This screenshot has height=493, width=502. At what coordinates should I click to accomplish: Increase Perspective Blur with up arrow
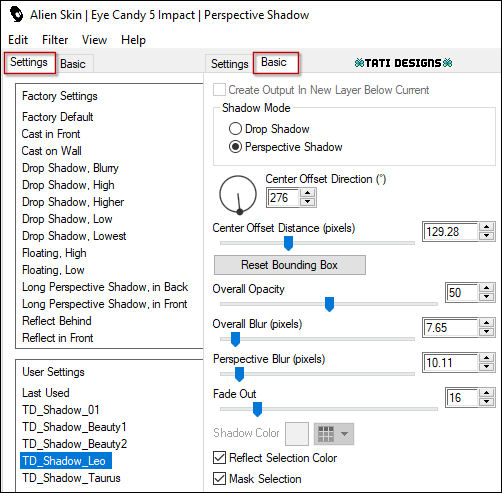point(487,358)
